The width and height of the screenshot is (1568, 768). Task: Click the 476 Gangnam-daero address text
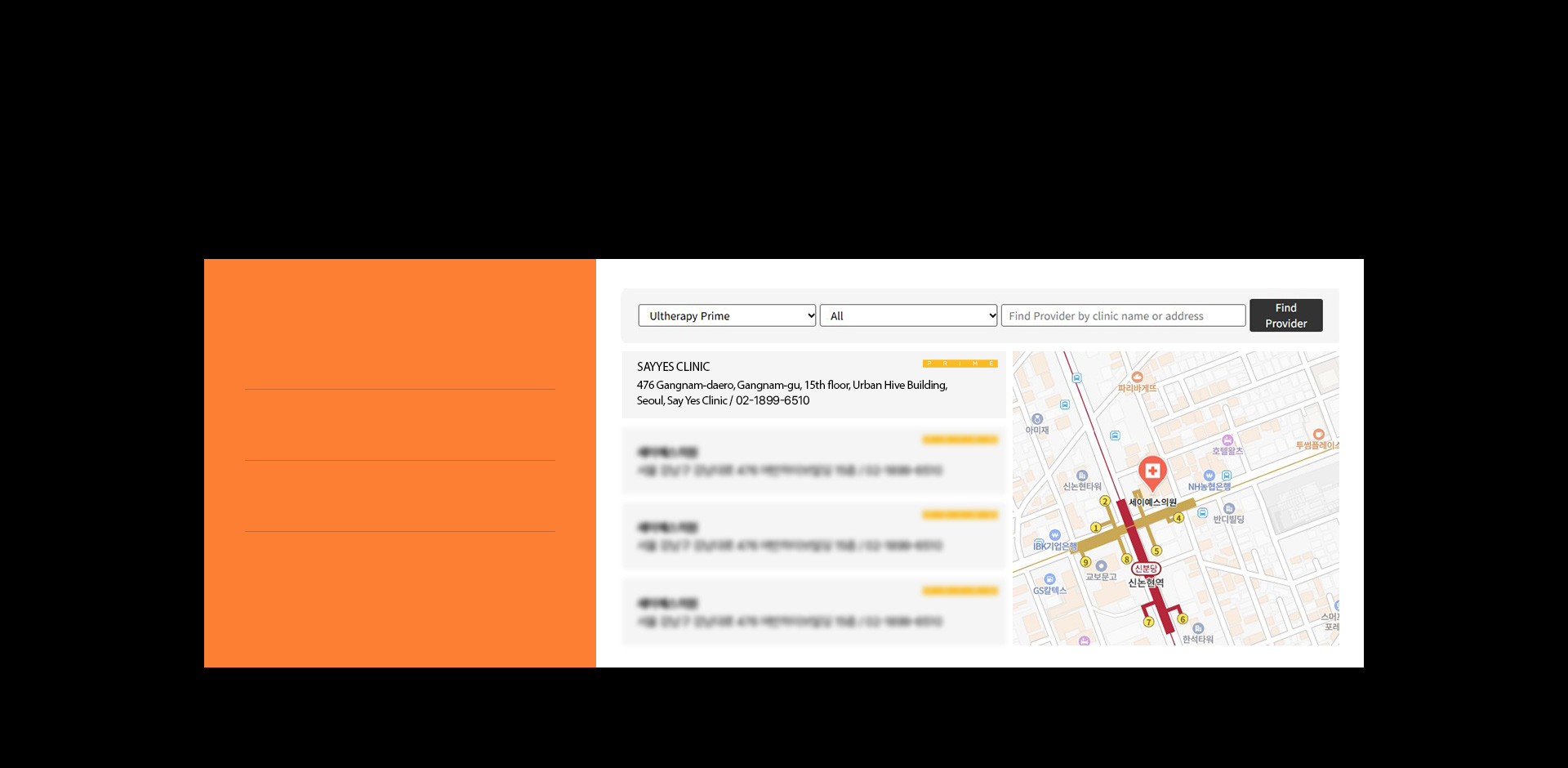click(792, 392)
